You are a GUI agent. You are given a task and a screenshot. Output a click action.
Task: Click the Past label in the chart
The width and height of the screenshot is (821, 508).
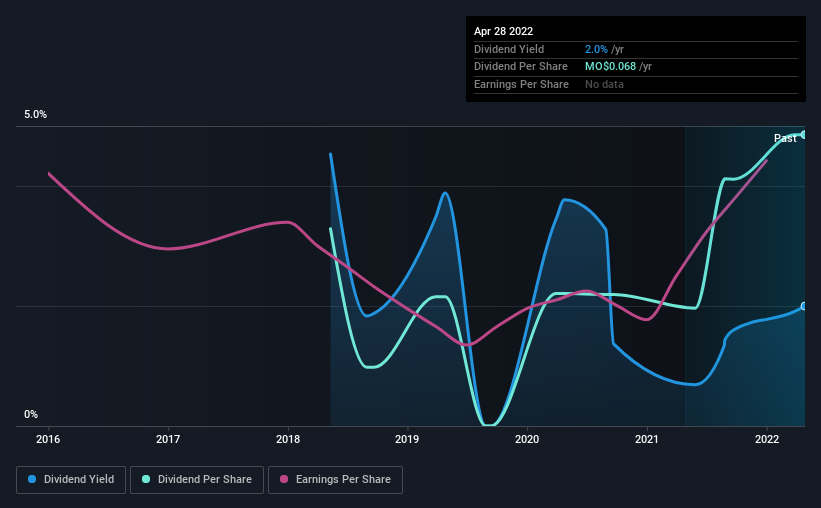click(785, 138)
